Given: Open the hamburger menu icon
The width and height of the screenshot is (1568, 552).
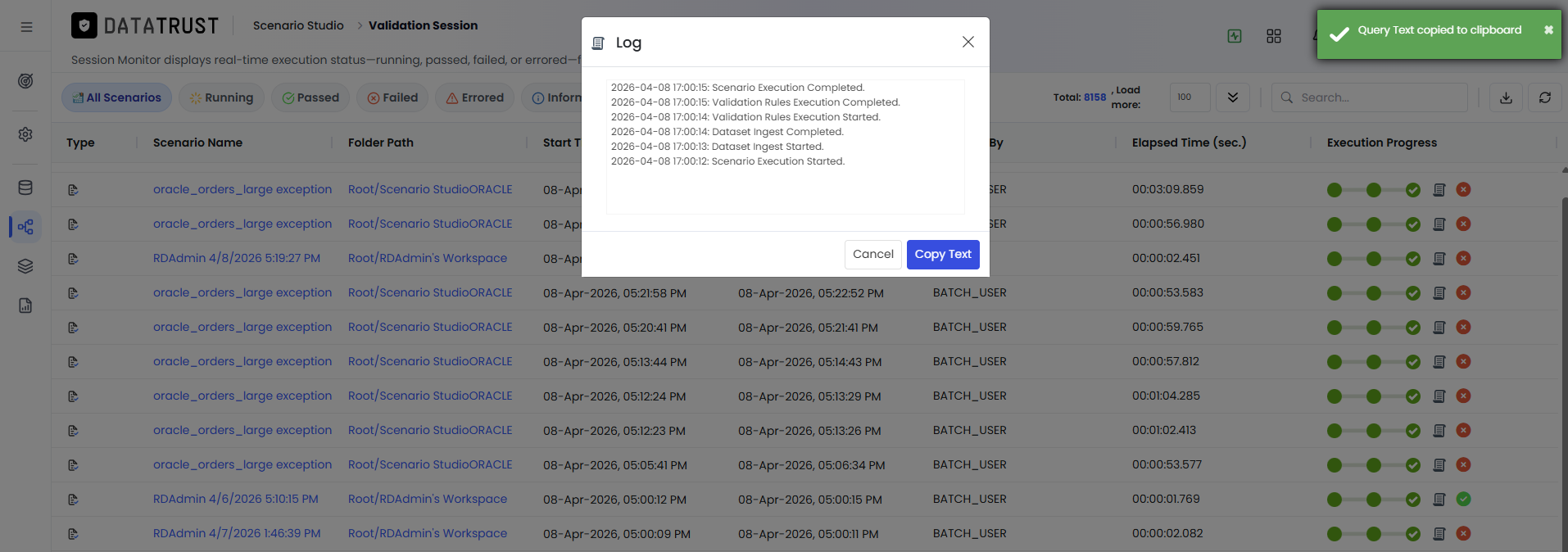Looking at the screenshot, I should pyautogui.click(x=26, y=27).
